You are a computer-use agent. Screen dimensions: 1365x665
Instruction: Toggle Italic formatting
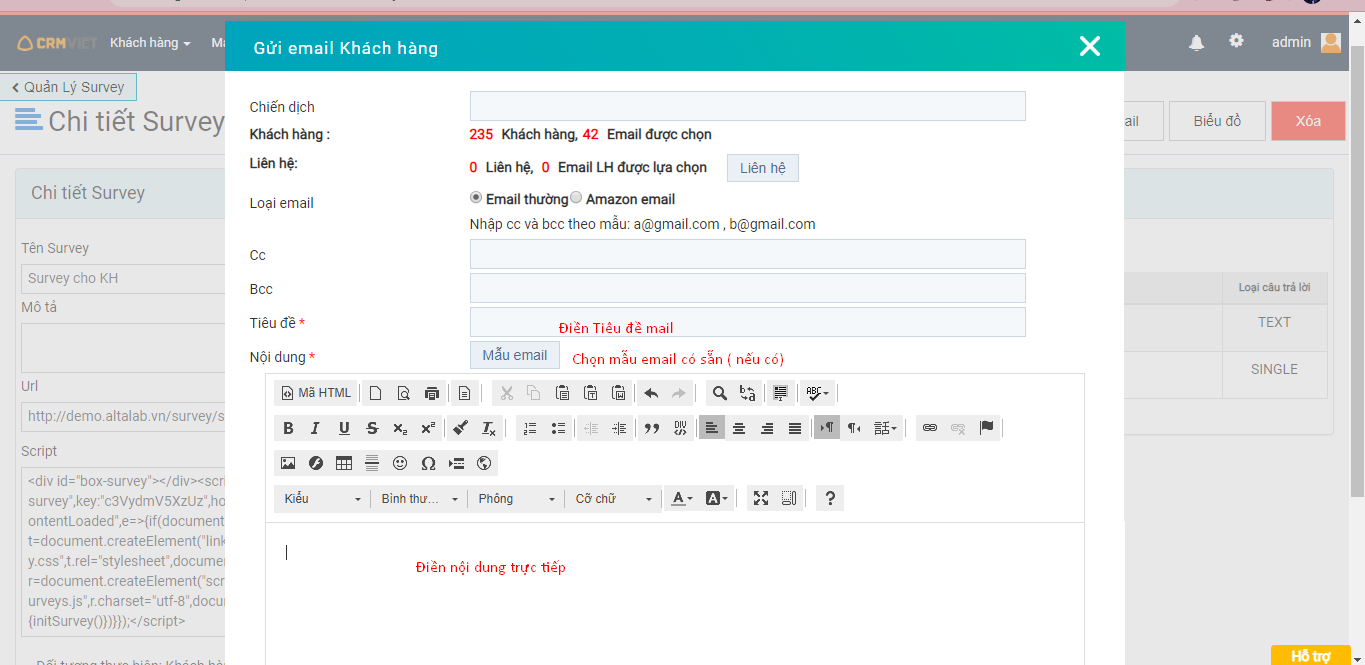(x=316, y=428)
